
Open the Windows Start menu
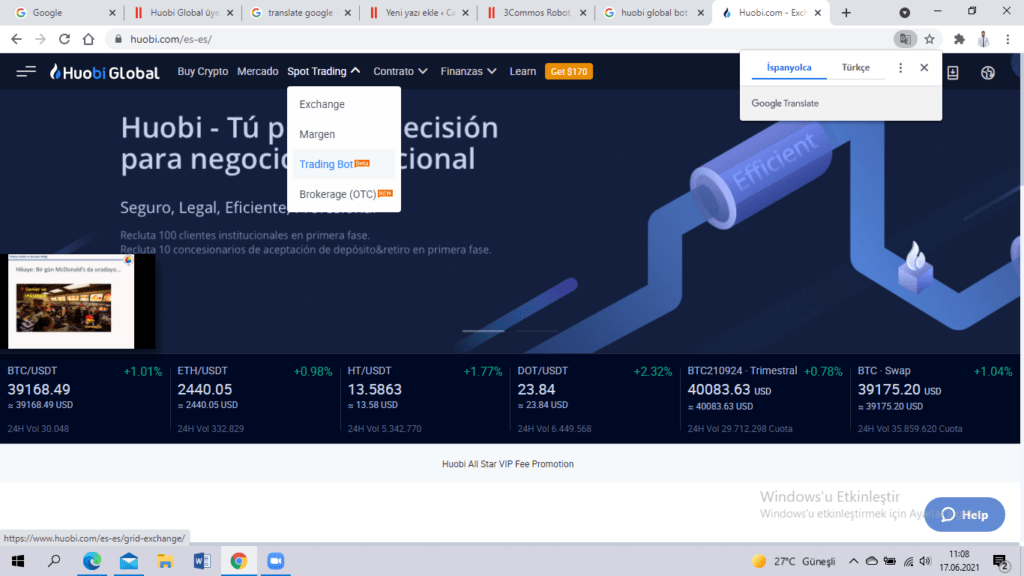[x=18, y=561]
